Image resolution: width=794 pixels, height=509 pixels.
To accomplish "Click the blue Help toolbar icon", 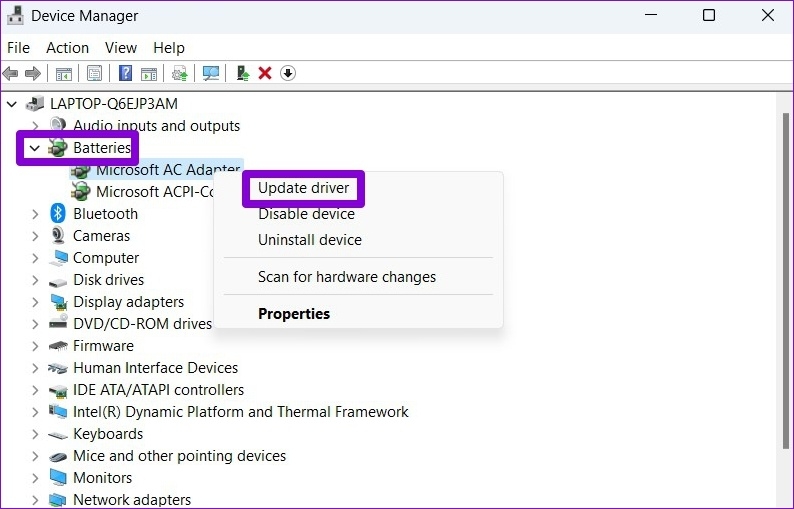I will point(126,73).
